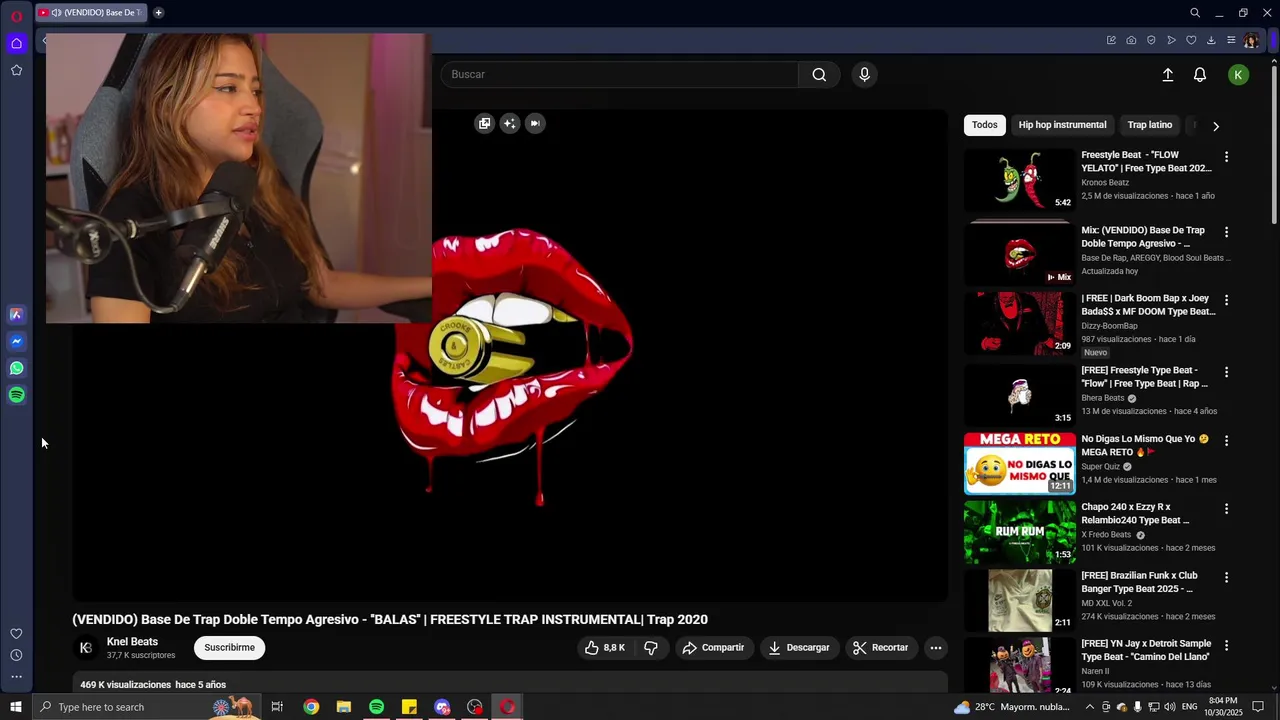Open sidebar heart pinboards icon
1280x720 pixels.
[16, 633]
